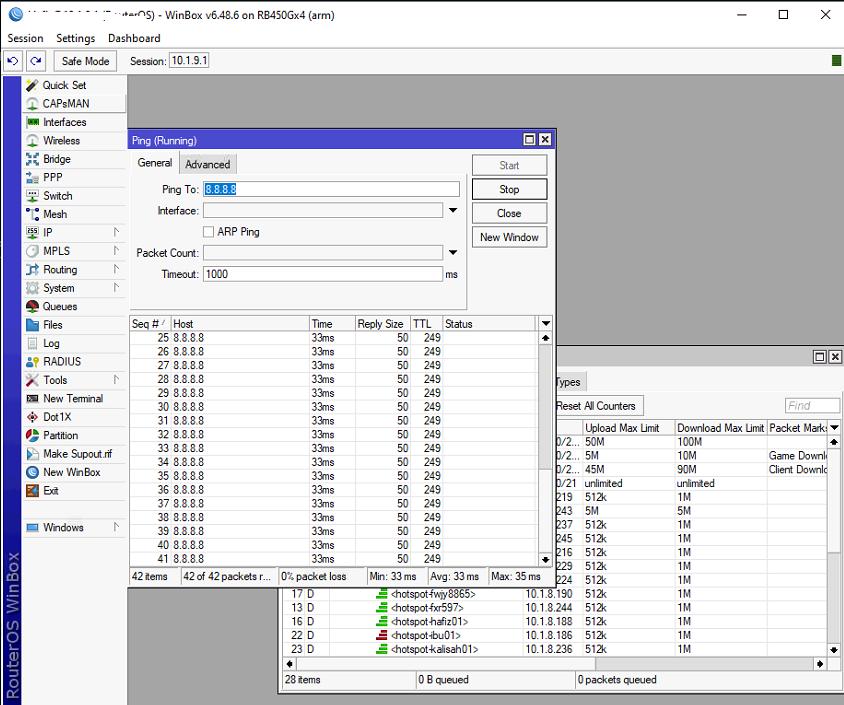Sort queues by Upload Max Limit column

point(628,427)
